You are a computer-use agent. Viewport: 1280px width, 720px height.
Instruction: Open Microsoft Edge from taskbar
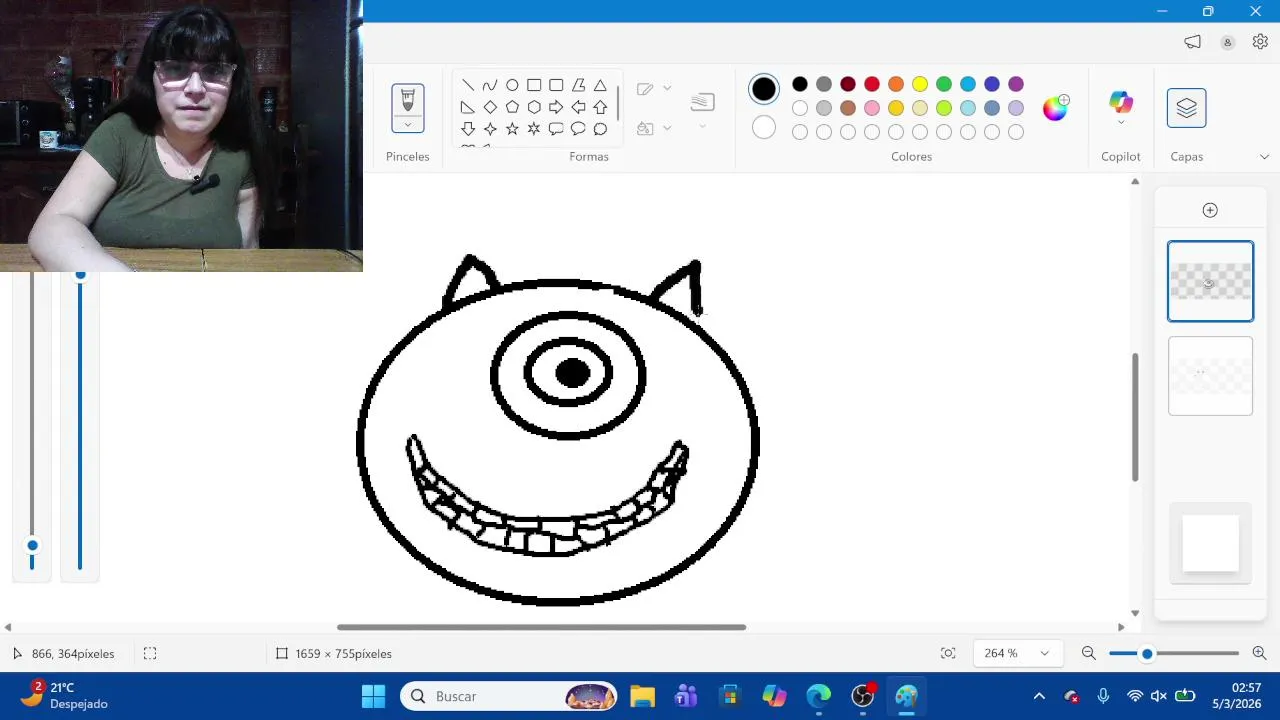[819, 696]
